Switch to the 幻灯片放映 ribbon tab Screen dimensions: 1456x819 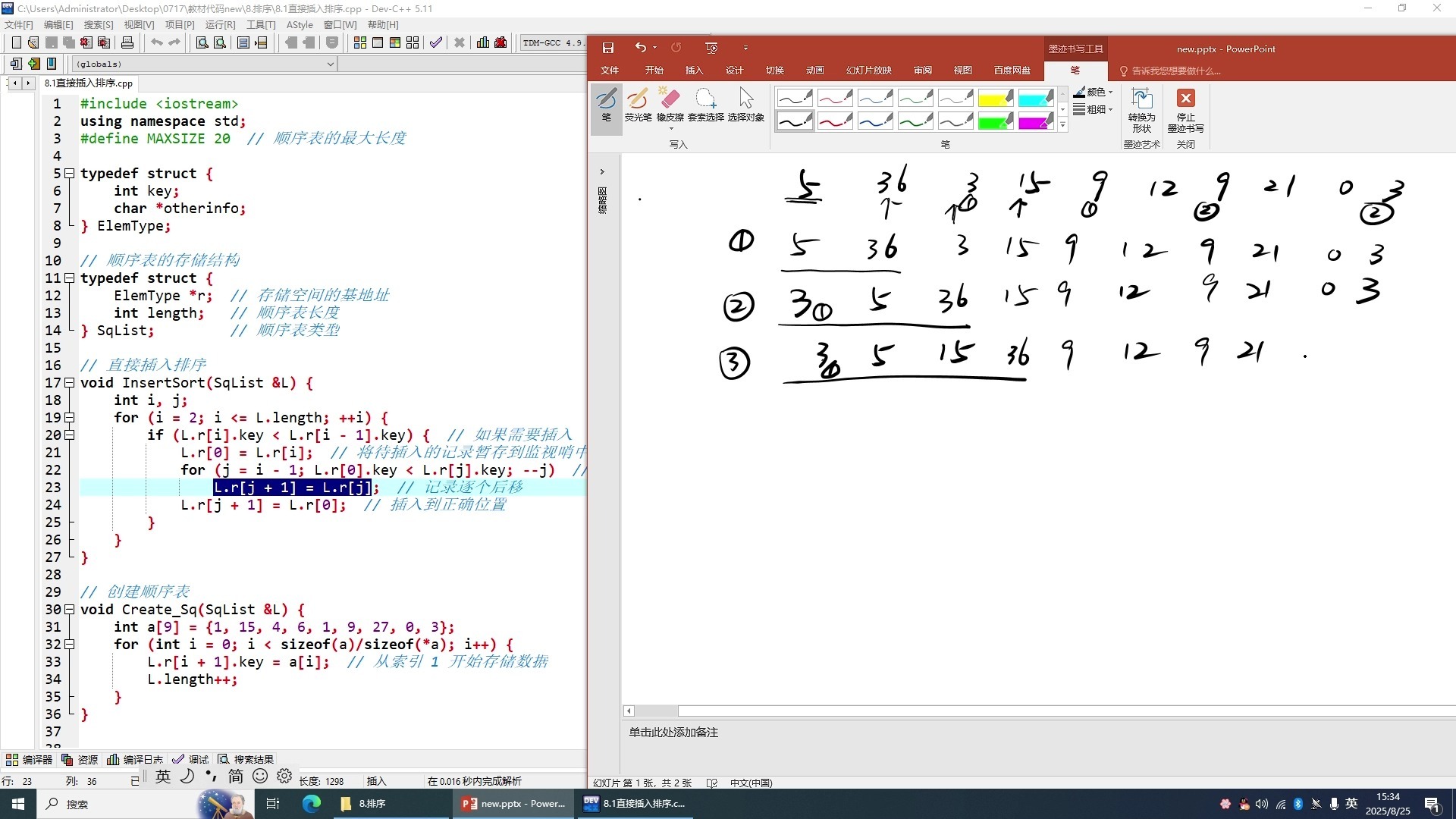click(x=868, y=71)
